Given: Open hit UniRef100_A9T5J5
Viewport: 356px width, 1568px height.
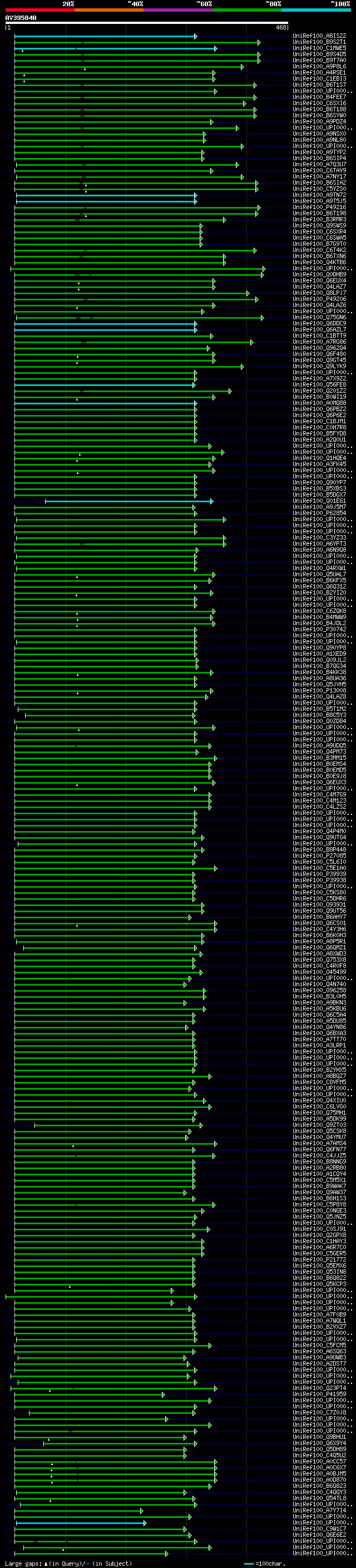Looking at the screenshot, I should [x=319, y=201].
